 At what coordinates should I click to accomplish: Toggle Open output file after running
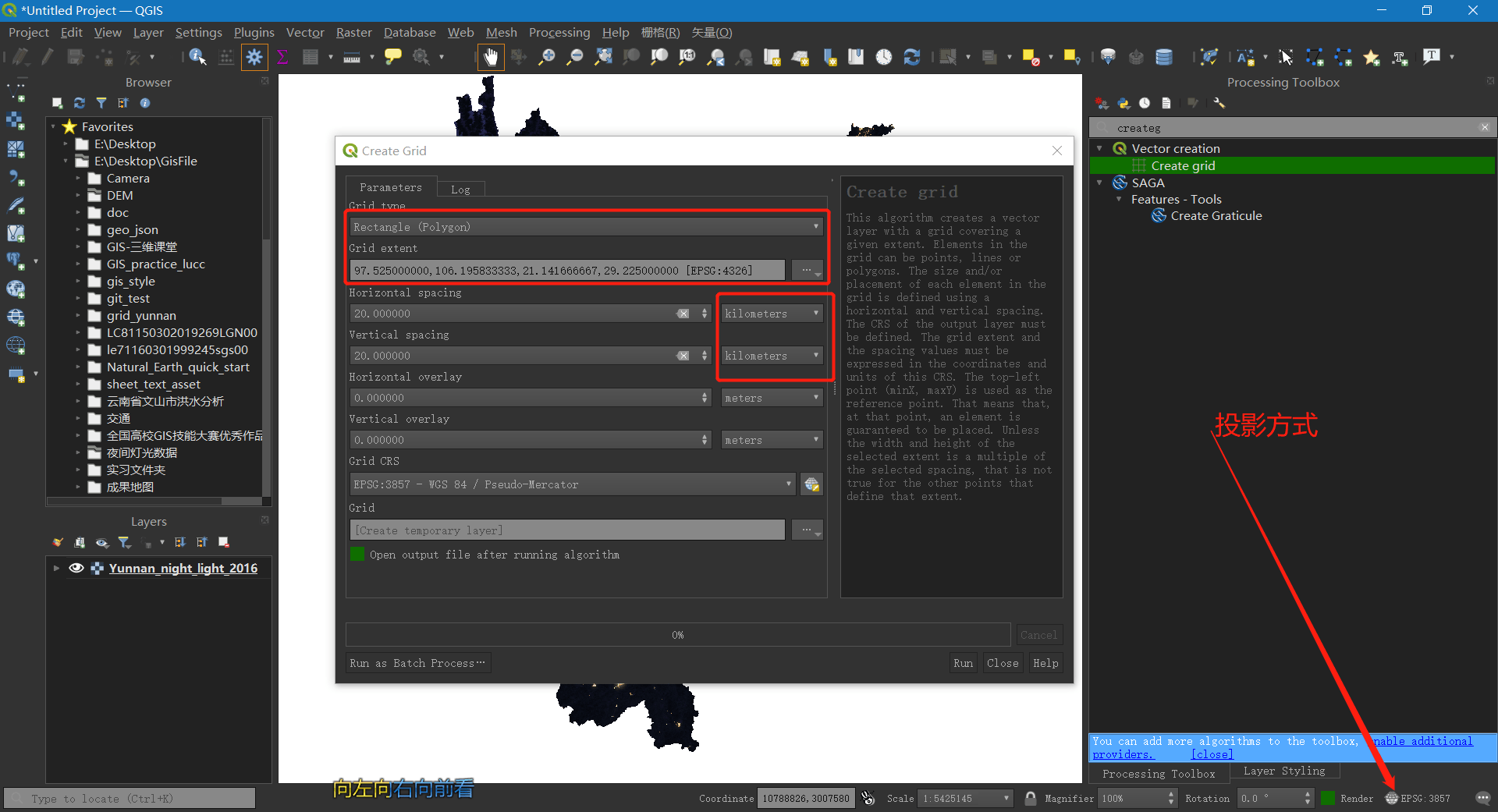pyautogui.click(x=357, y=555)
